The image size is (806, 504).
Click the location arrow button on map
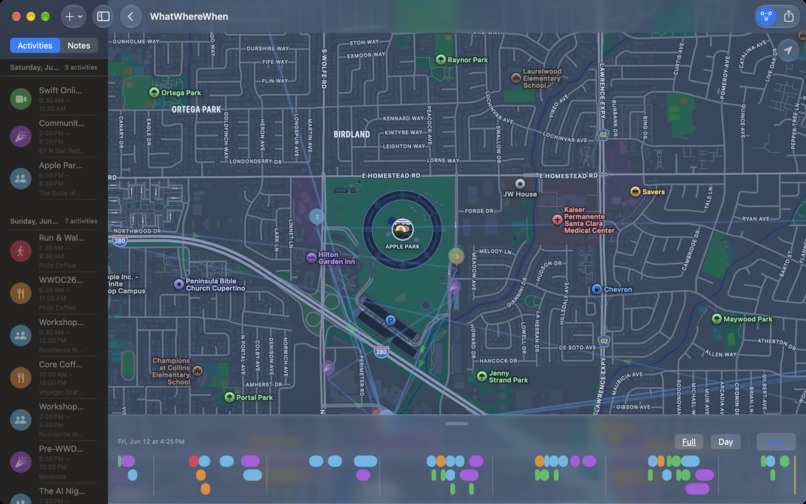[788, 50]
